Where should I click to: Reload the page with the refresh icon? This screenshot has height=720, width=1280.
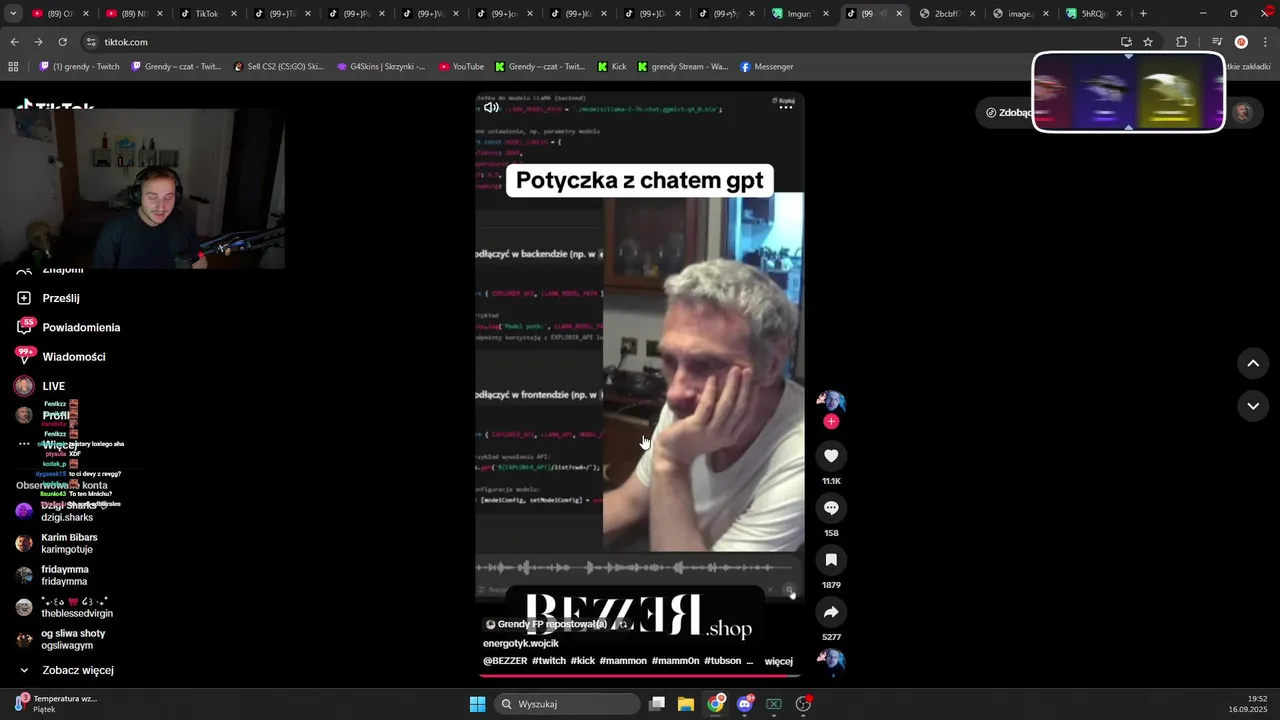point(62,42)
